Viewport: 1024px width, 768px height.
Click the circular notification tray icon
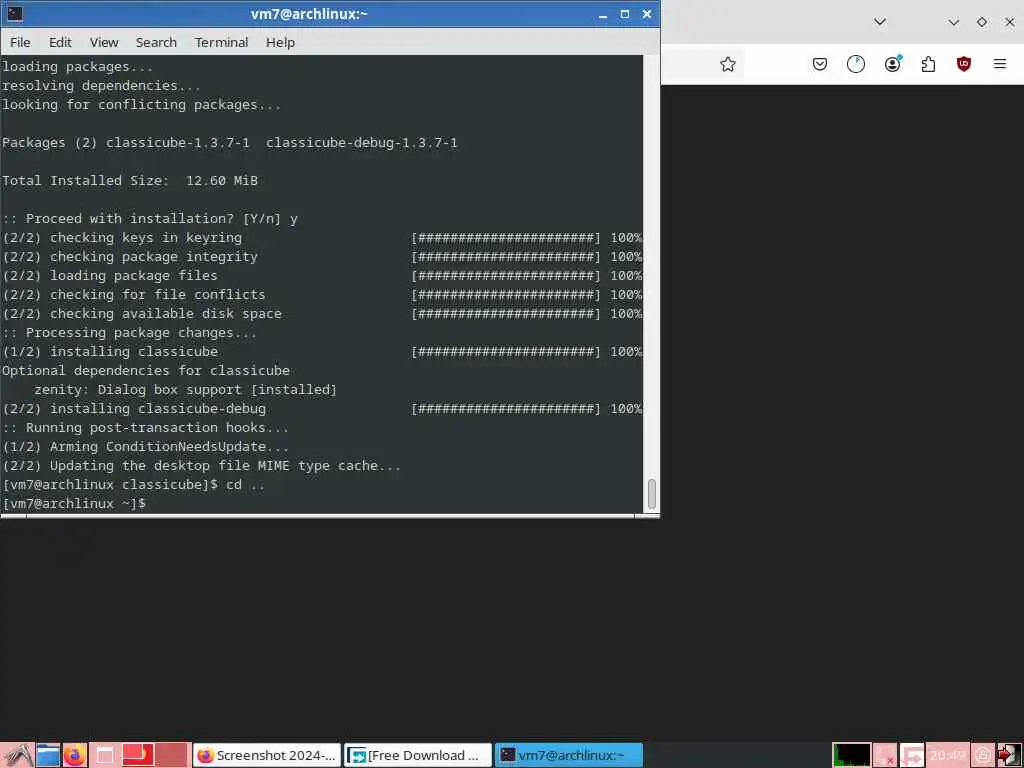[983, 756]
